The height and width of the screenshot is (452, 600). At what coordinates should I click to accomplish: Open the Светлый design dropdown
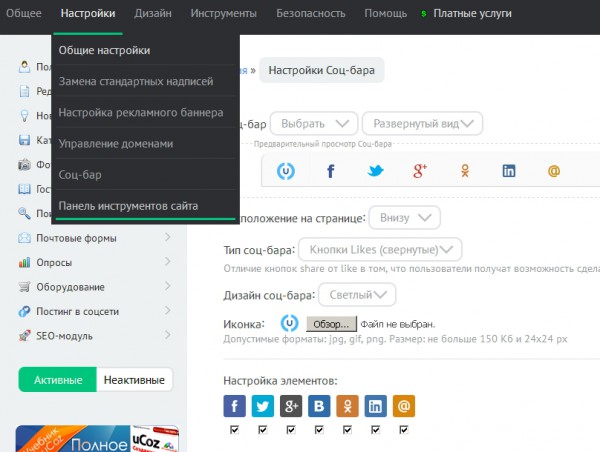click(x=357, y=295)
